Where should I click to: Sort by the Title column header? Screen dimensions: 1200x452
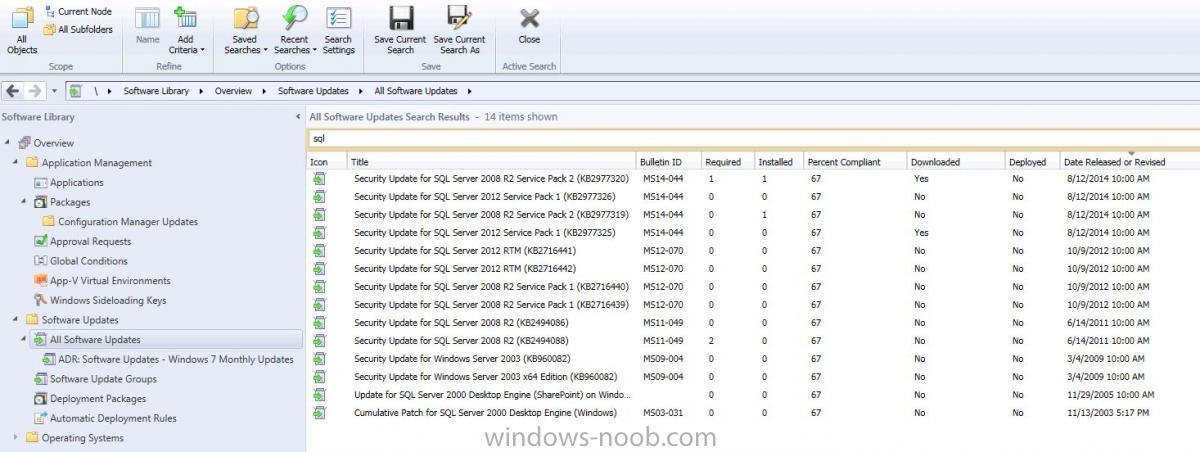pos(490,162)
